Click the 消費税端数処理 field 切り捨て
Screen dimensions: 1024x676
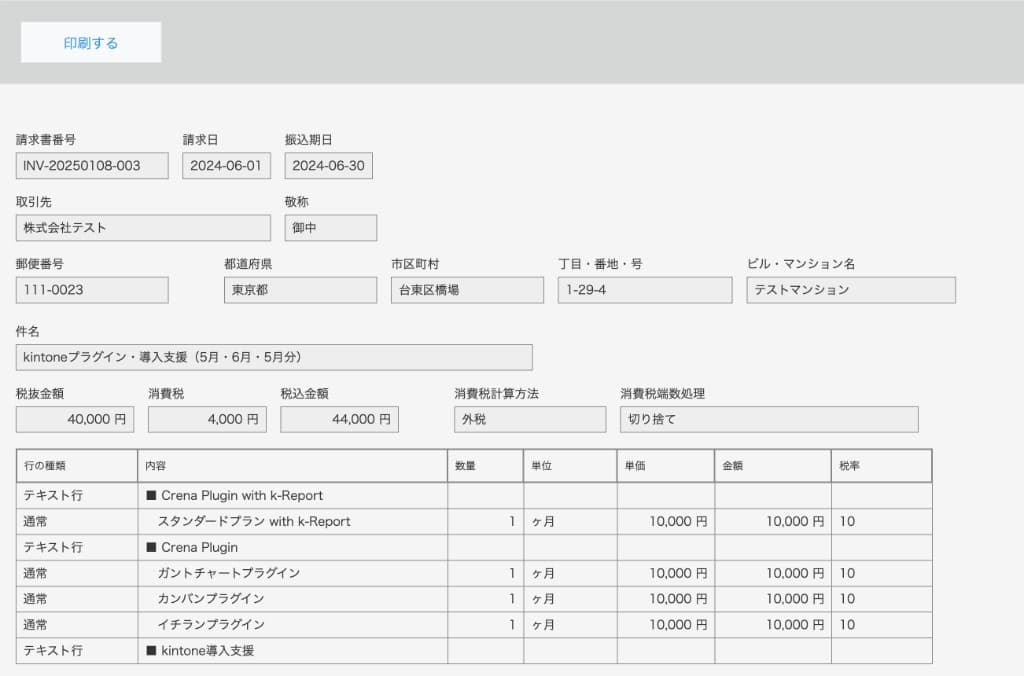point(769,419)
